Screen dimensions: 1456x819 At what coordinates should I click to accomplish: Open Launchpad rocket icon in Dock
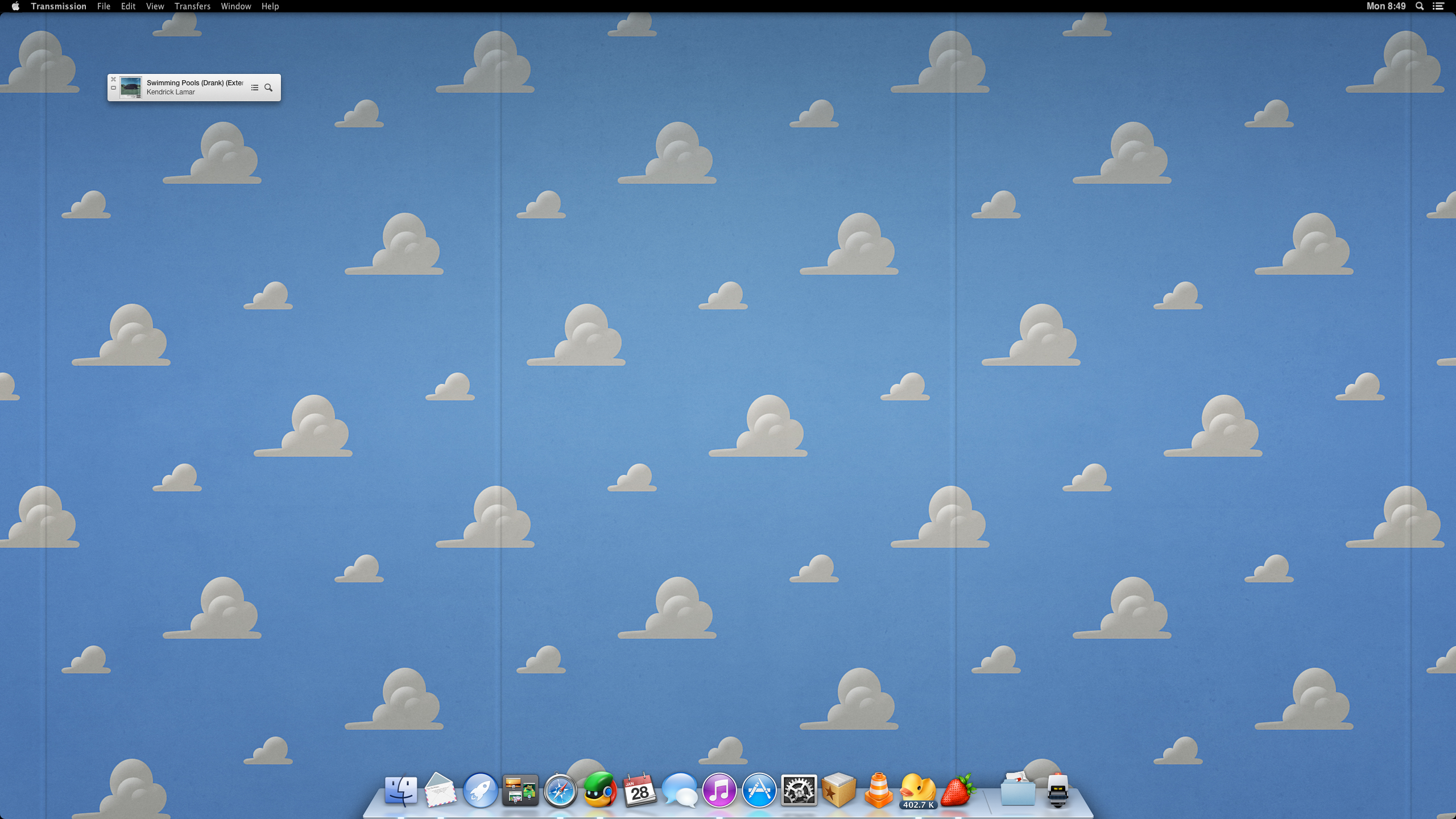481,791
